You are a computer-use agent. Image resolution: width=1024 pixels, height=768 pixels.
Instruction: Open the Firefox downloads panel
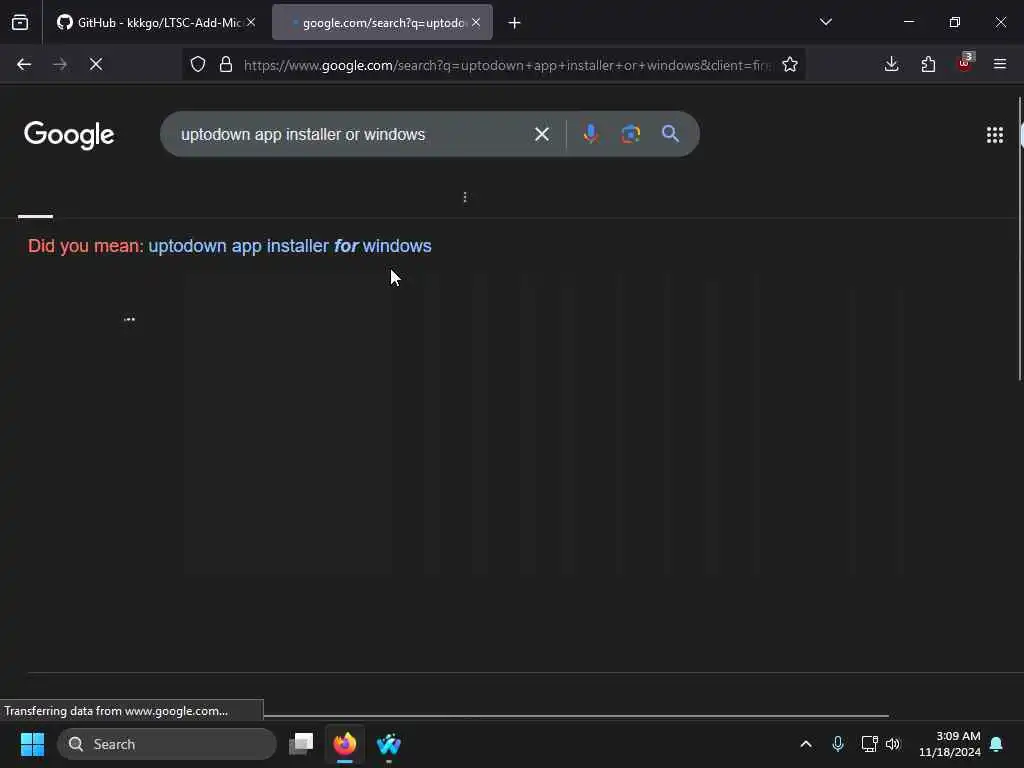tap(891, 64)
